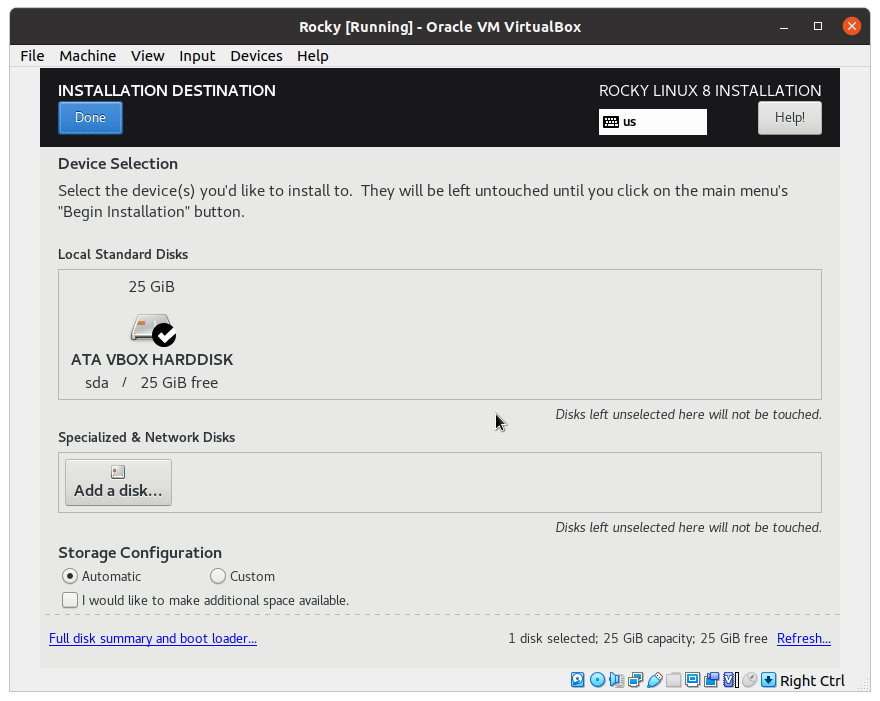Enable 'make additional space available' checkbox
The image size is (880, 701).
(70, 600)
